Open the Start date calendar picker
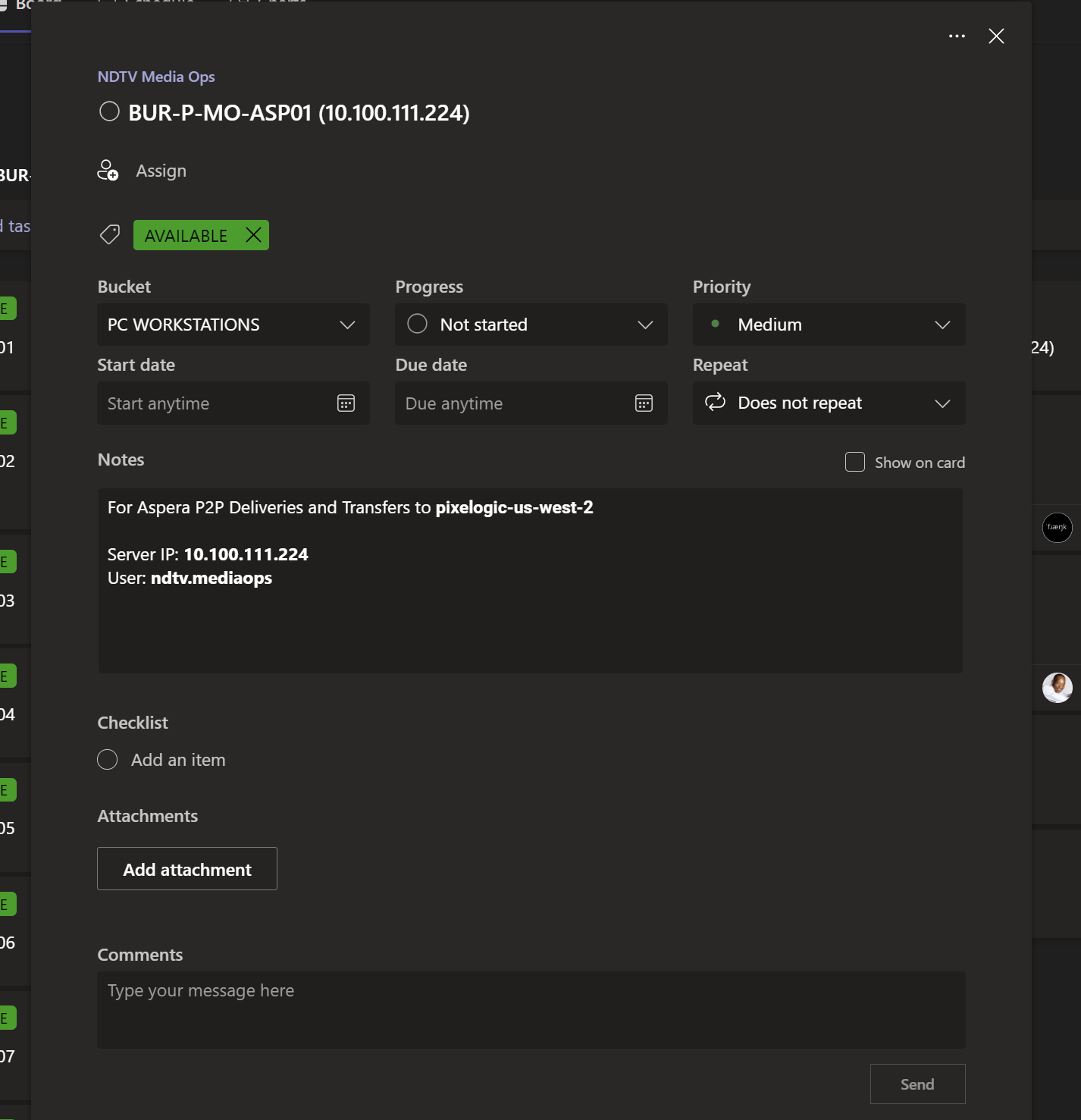Viewport: 1081px width, 1120px height. pos(346,403)
